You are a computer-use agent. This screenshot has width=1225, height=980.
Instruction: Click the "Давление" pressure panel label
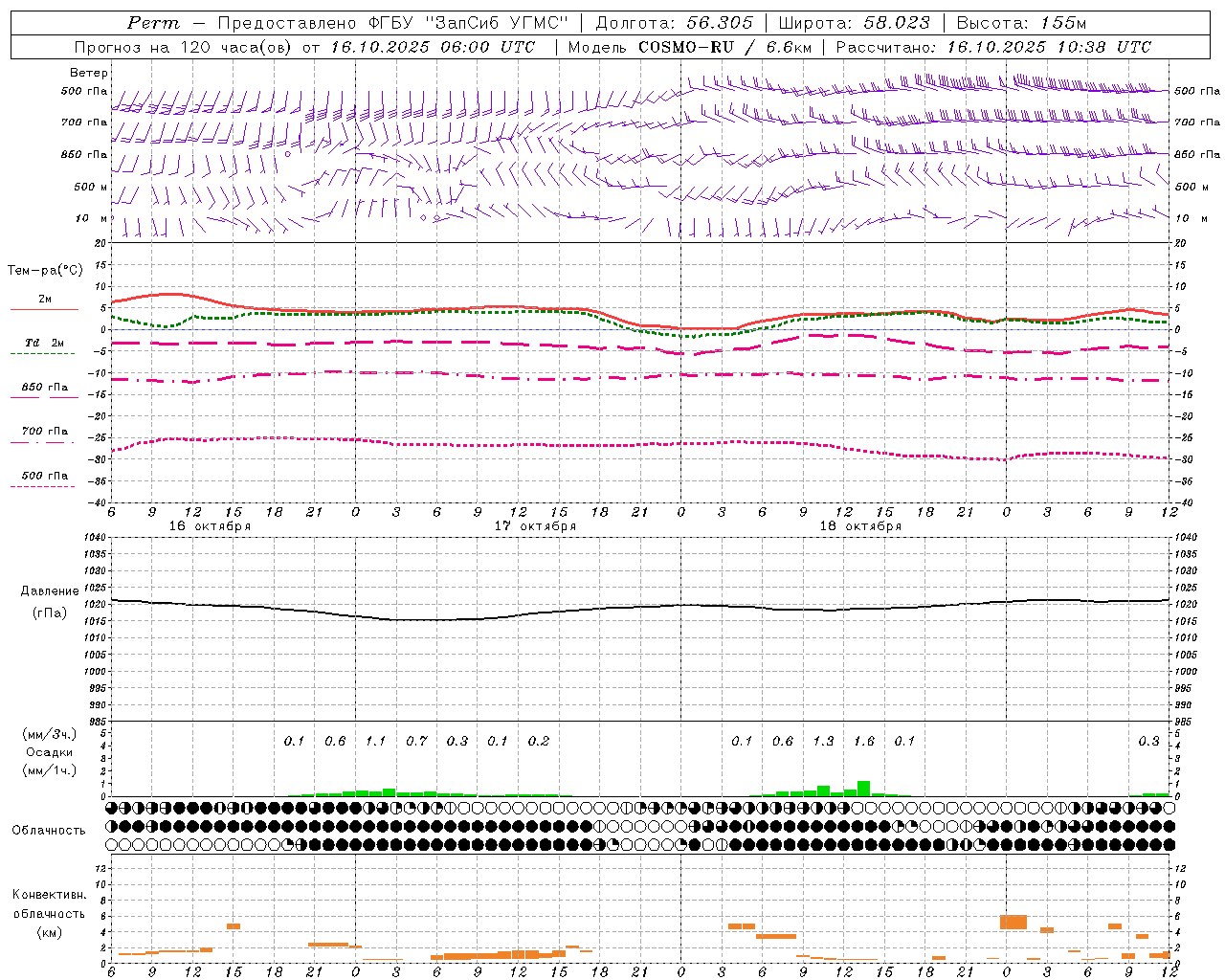click(50, 591)
